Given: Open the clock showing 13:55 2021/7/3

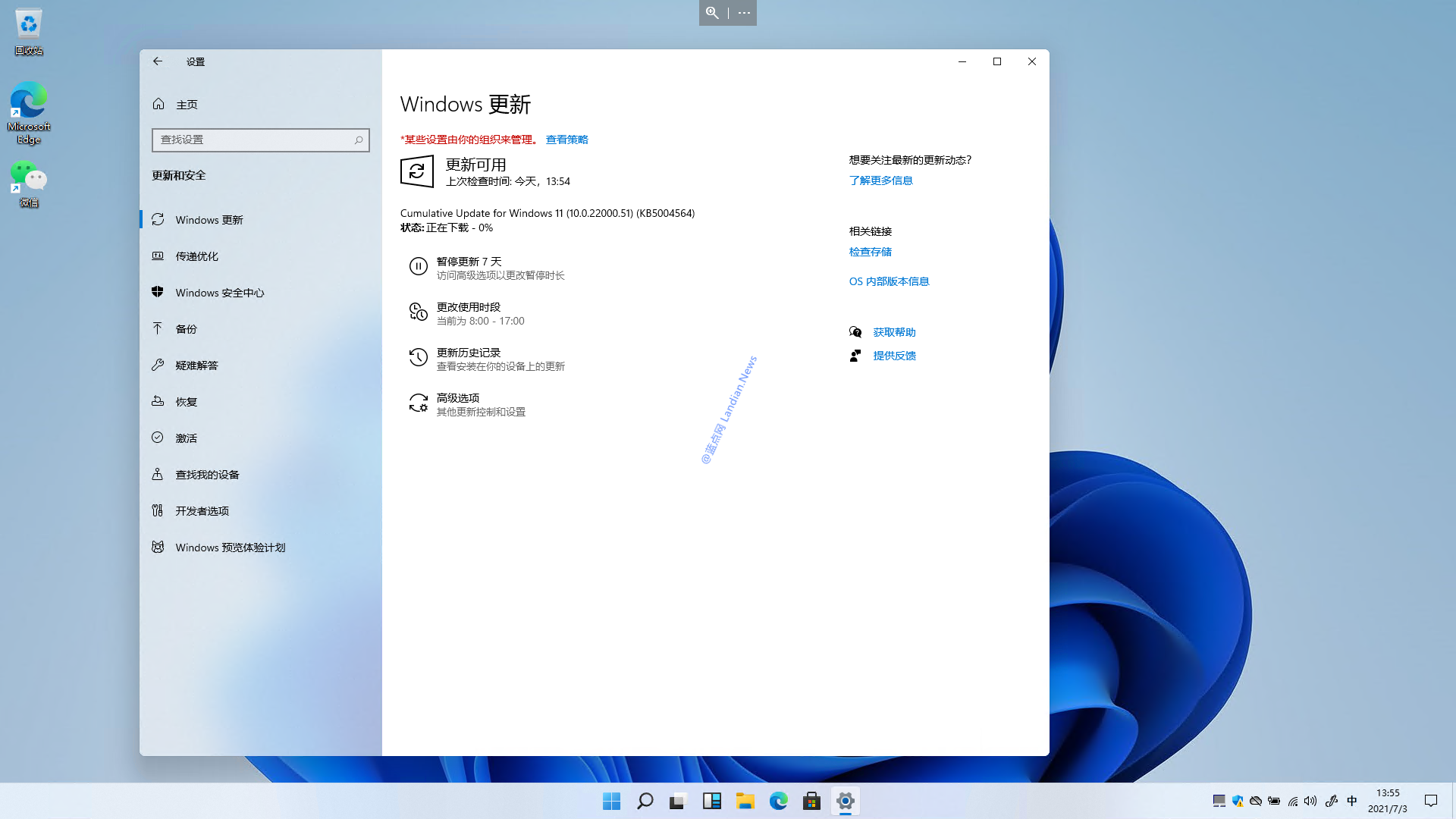Looking at the screenshot, I should [1388, 801].
